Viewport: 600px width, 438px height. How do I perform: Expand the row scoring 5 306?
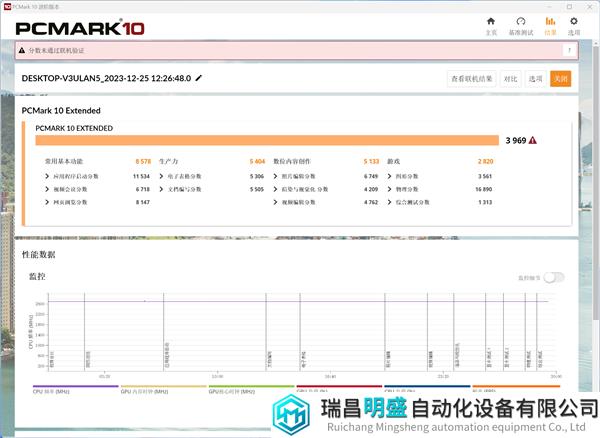click(x=161, y=176)
